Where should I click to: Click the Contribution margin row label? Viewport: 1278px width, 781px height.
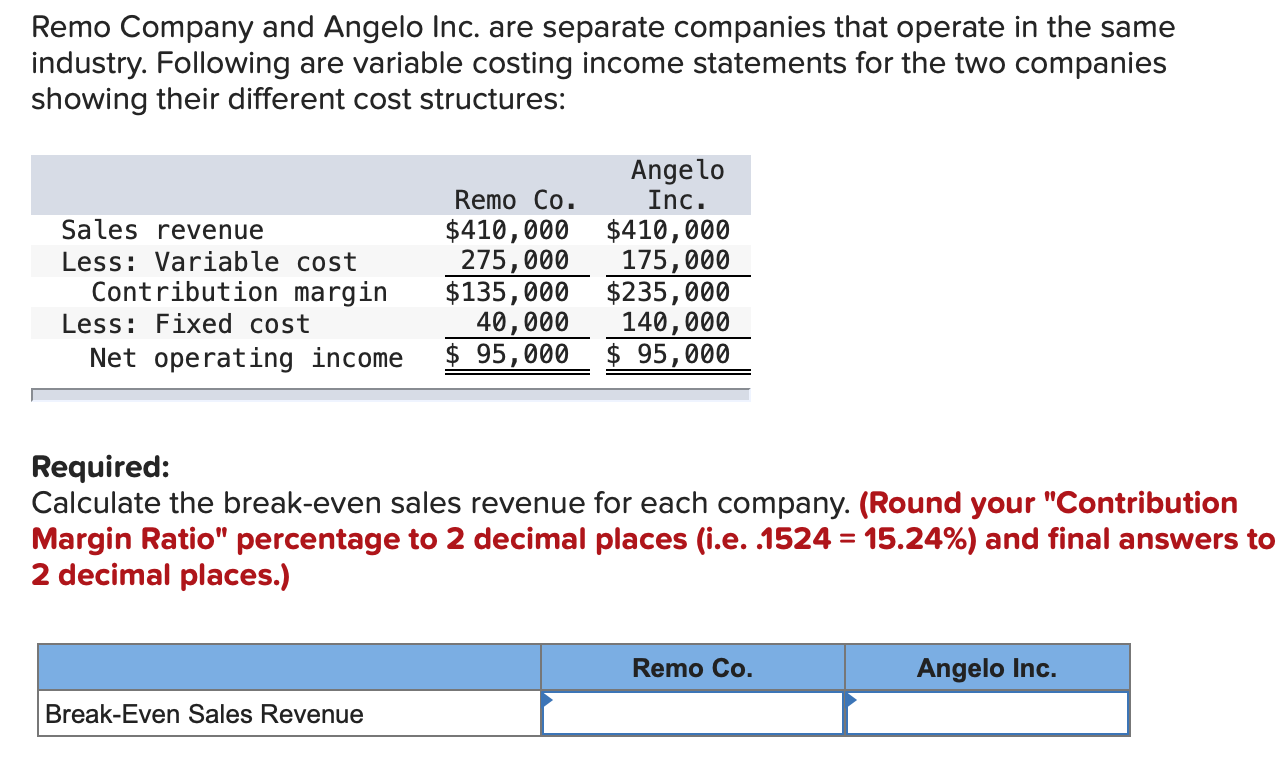pyautogui.click(x=239, y=292)
